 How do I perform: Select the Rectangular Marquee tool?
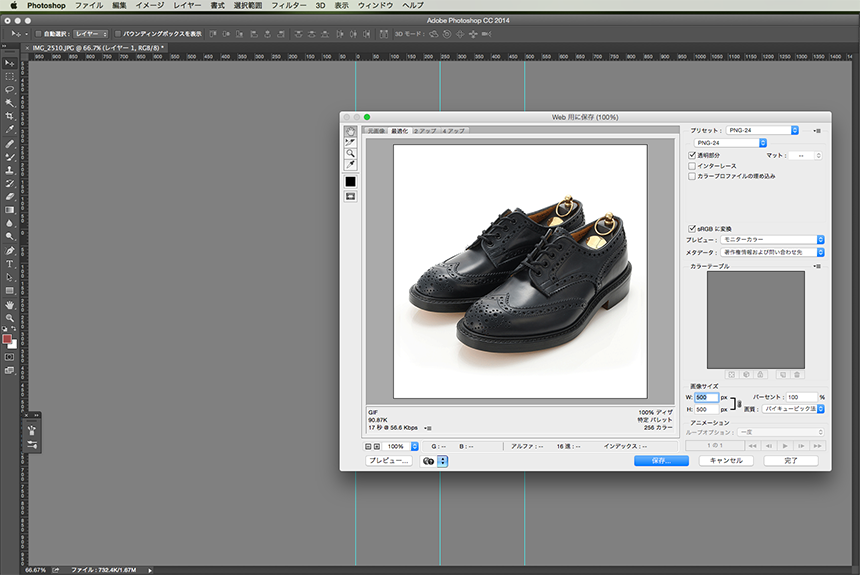click(x=9, y=76)
